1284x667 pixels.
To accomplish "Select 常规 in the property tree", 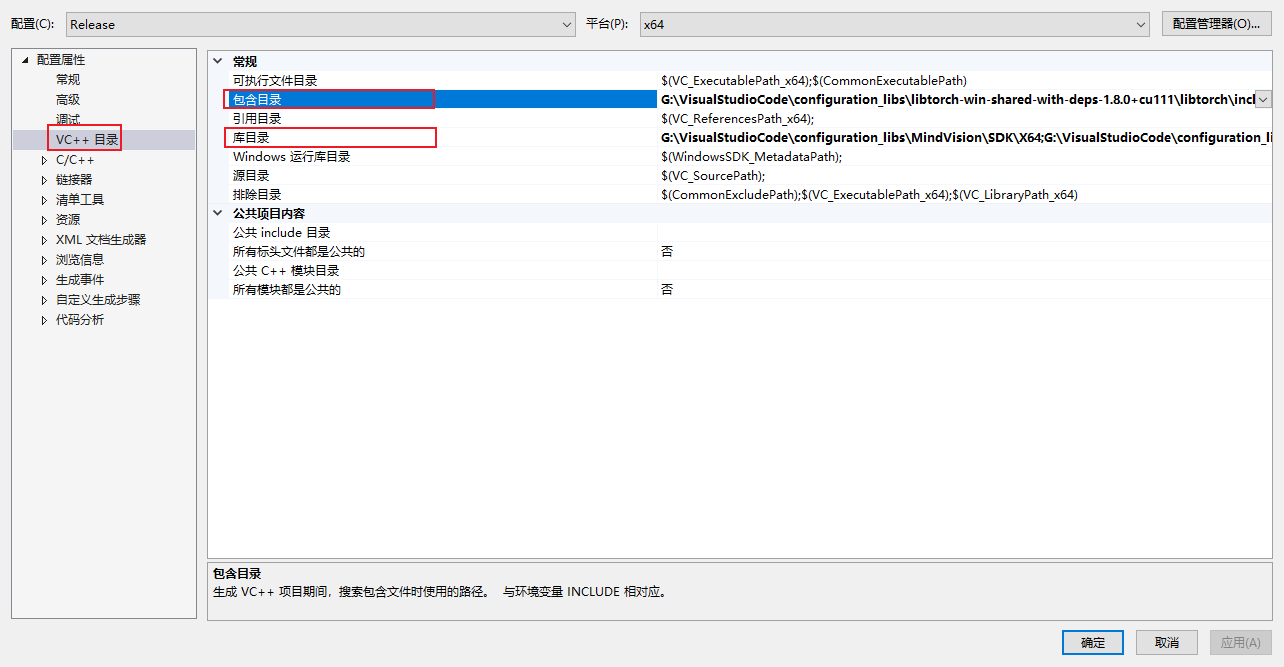I will tap(68, 80).
